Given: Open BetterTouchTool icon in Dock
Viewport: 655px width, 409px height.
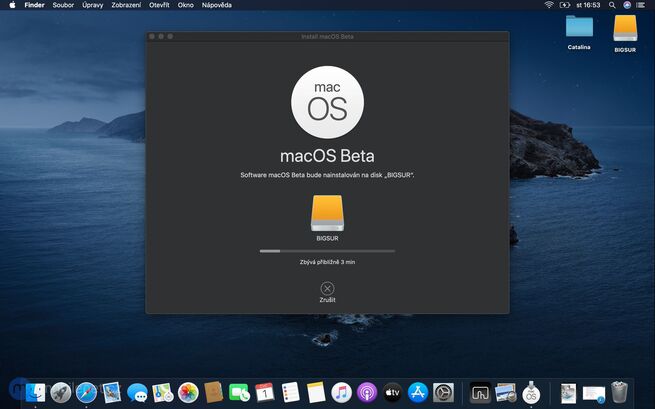Looking at the screenshot, I should click(480, 393).
